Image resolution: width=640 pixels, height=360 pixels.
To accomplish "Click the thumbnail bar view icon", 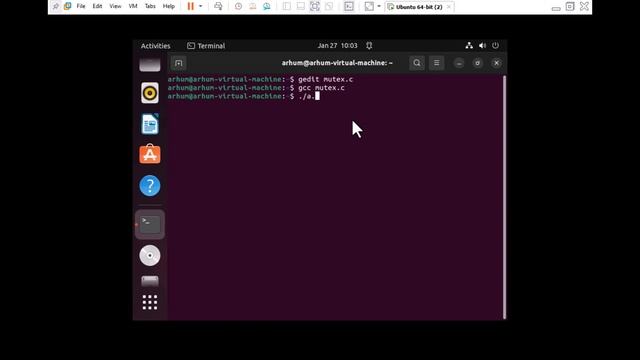I will 301,6.
